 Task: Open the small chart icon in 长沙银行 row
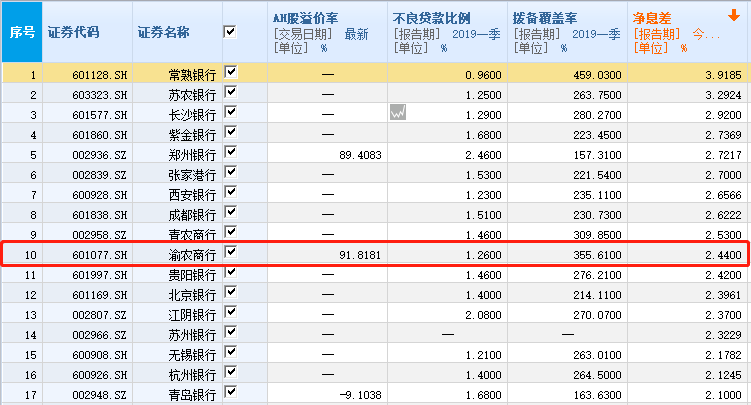click(x=398, y=112)
